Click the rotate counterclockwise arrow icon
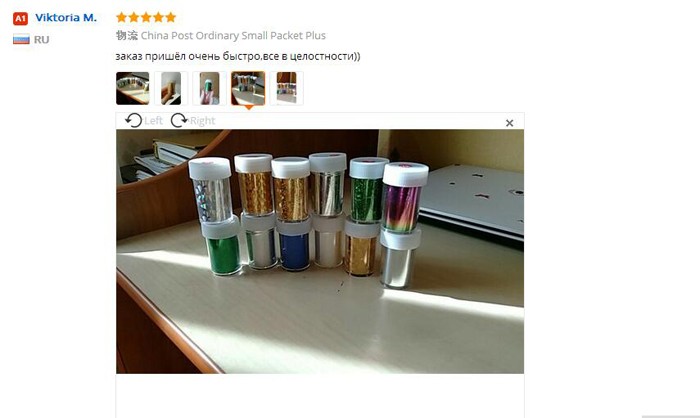The height and width of the screenshot is (418, 700). click(133, 121)
